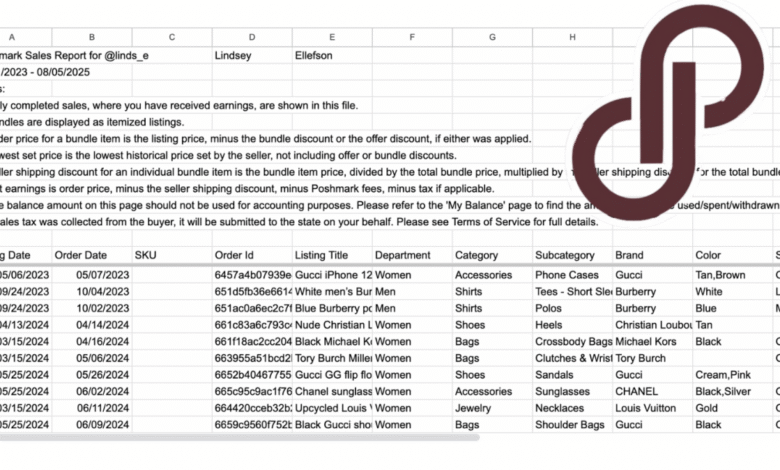
Task: Select column F header
Action: [412, 37]
